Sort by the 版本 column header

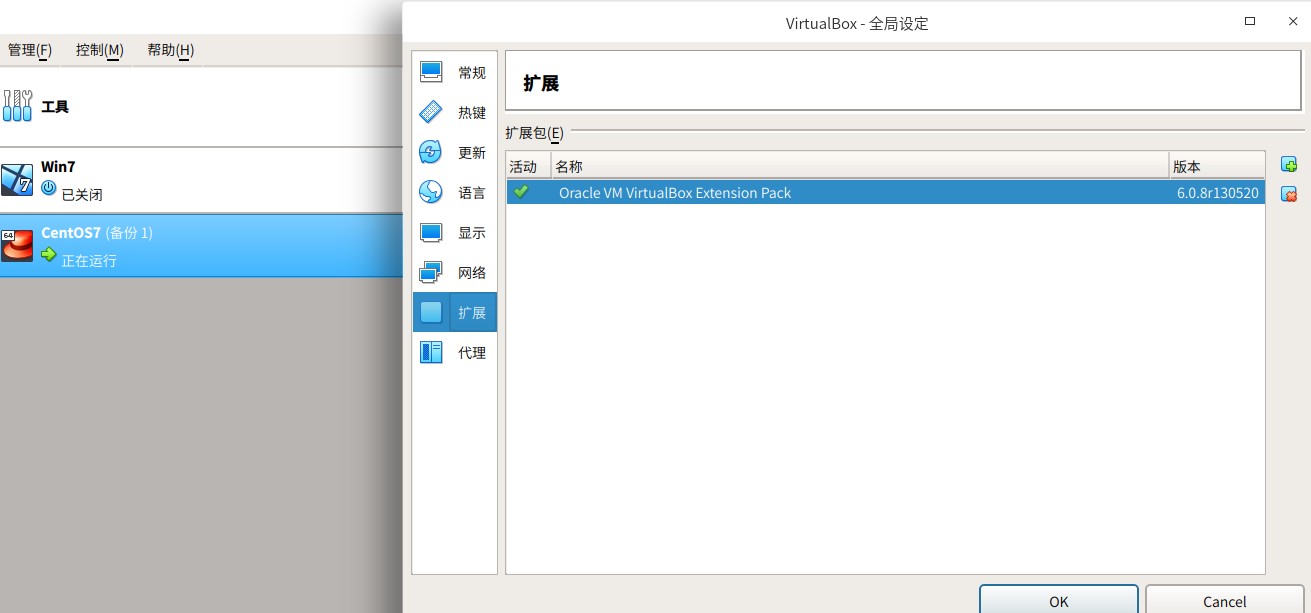coord(1217,167)
